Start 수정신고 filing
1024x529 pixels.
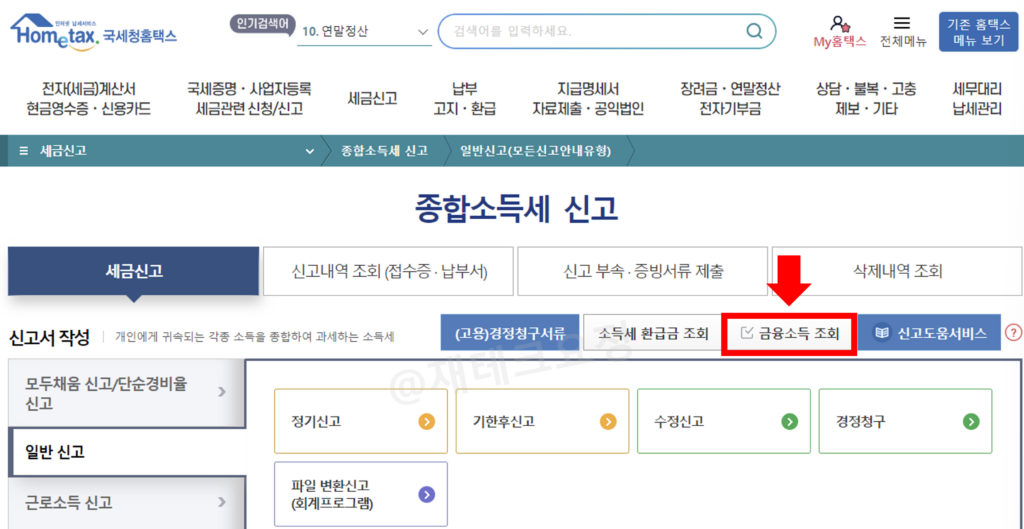724,421
